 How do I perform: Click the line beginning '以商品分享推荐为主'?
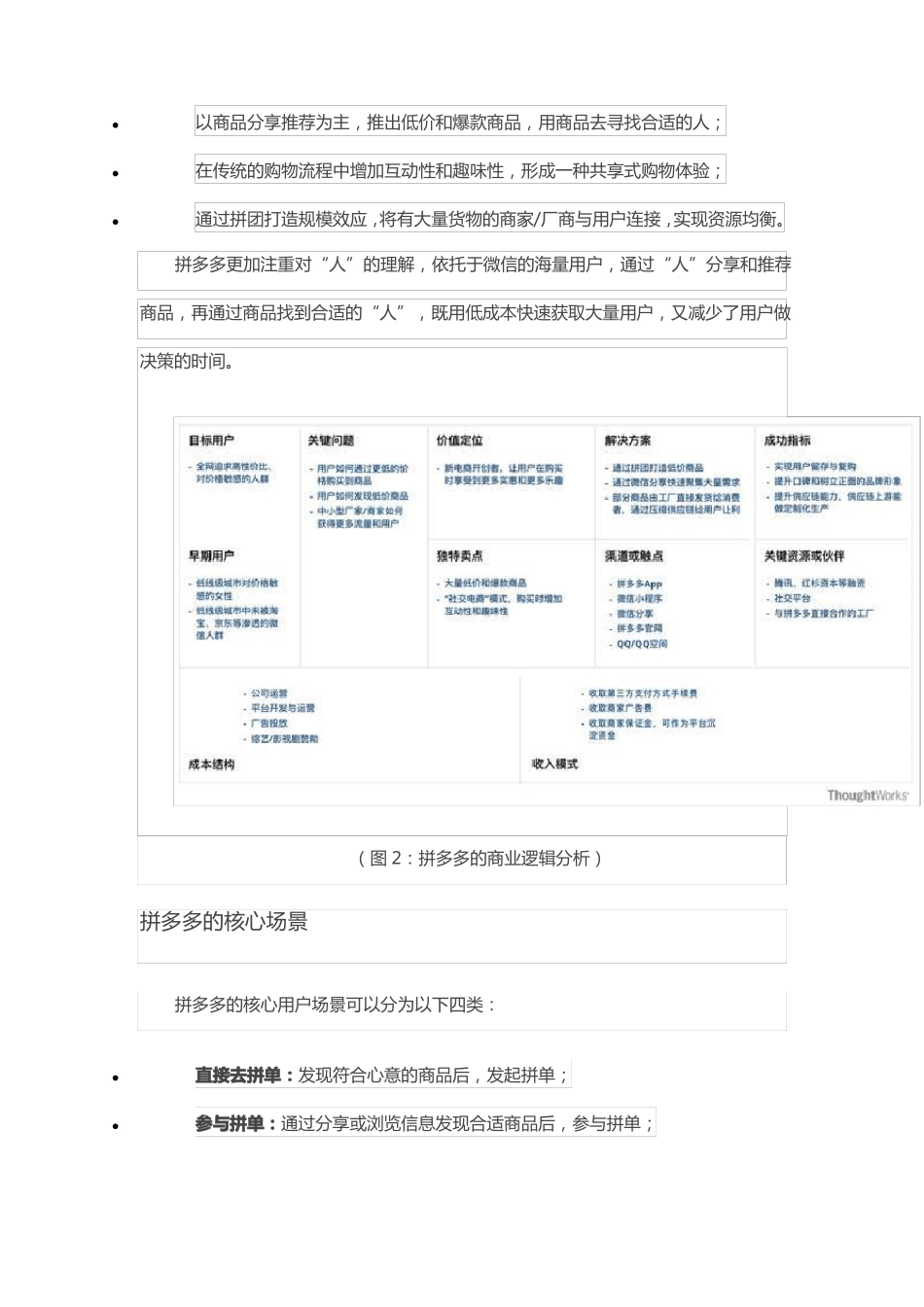coord(460,123)
